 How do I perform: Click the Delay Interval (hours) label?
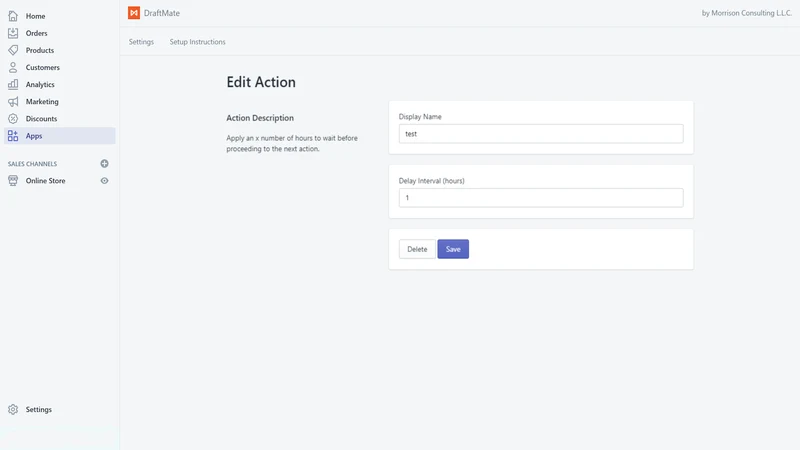(x=431, y=181)
